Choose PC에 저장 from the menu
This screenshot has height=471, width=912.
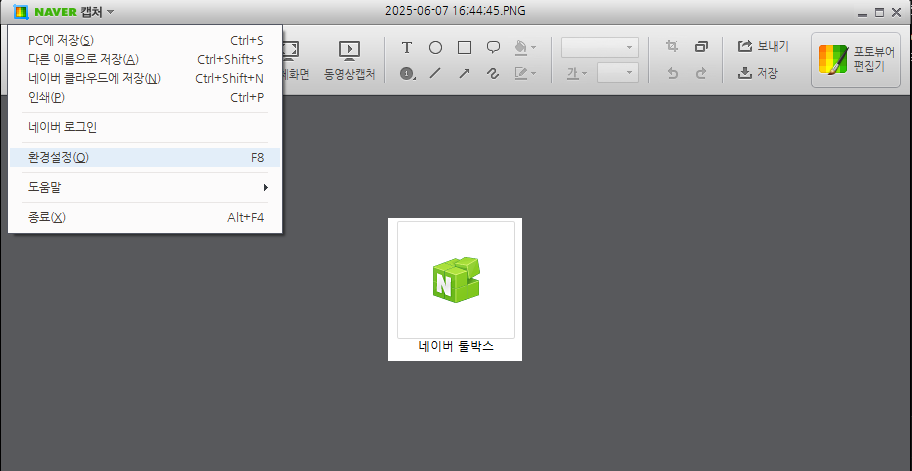(x=145, y=41)
